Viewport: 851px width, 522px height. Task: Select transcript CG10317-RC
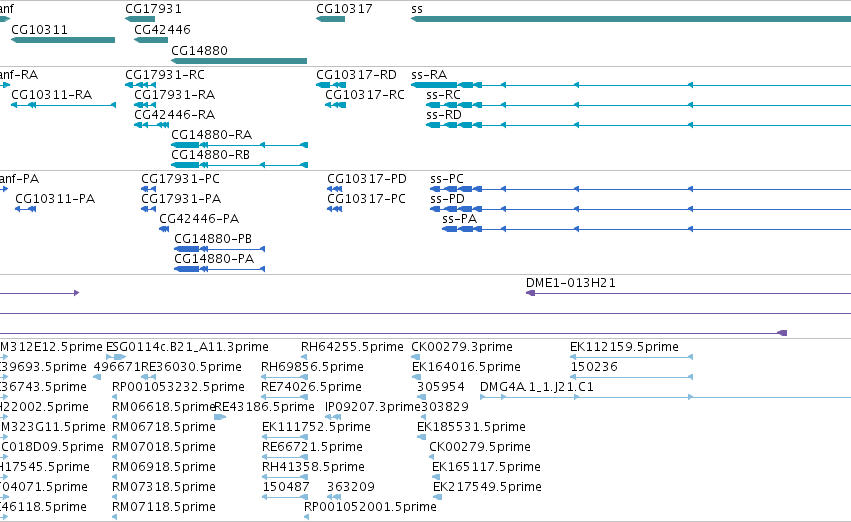click(x=335, y=105)
